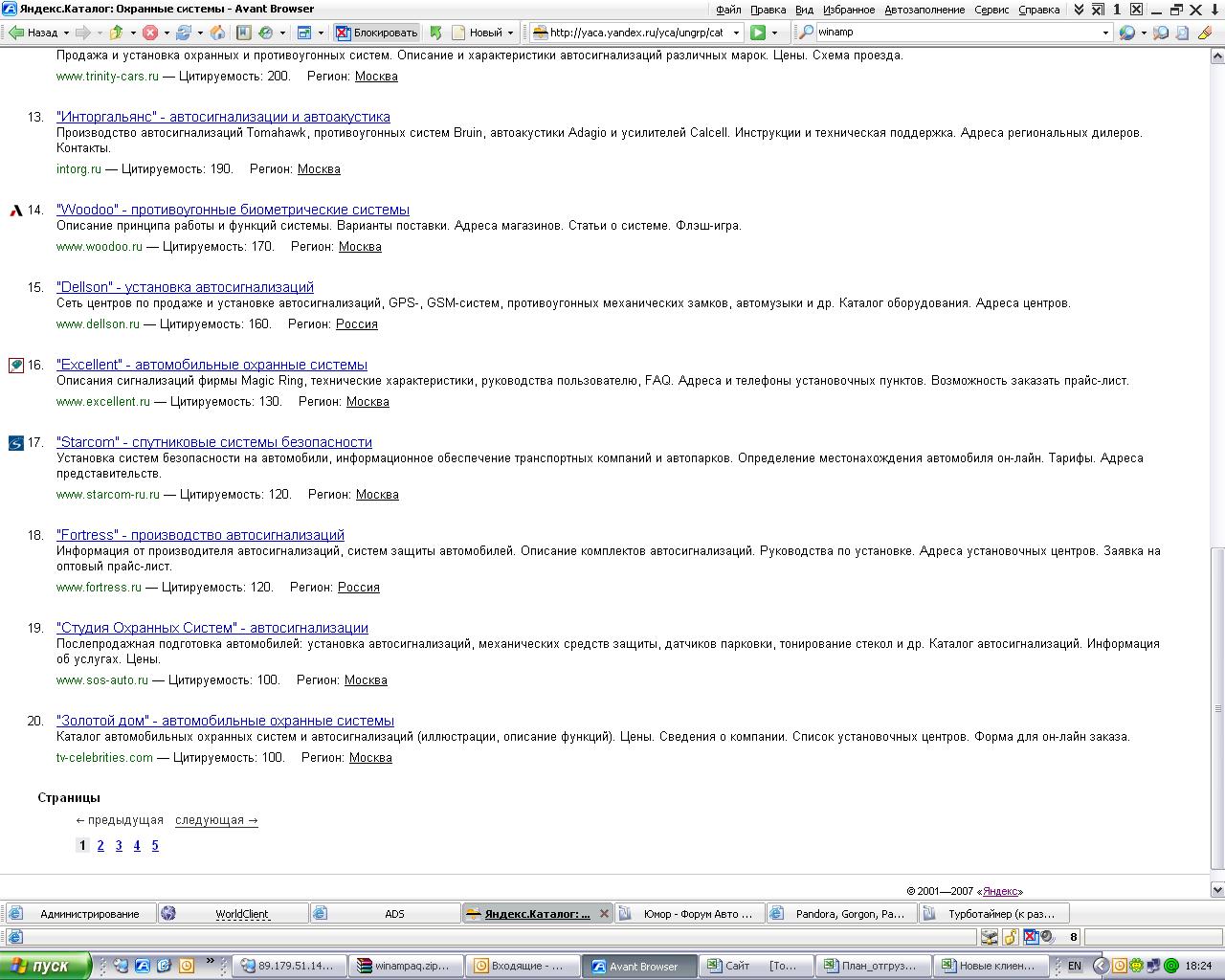
Task: Click the vertical scrollbar down arrow
Action: [1217, 889]
